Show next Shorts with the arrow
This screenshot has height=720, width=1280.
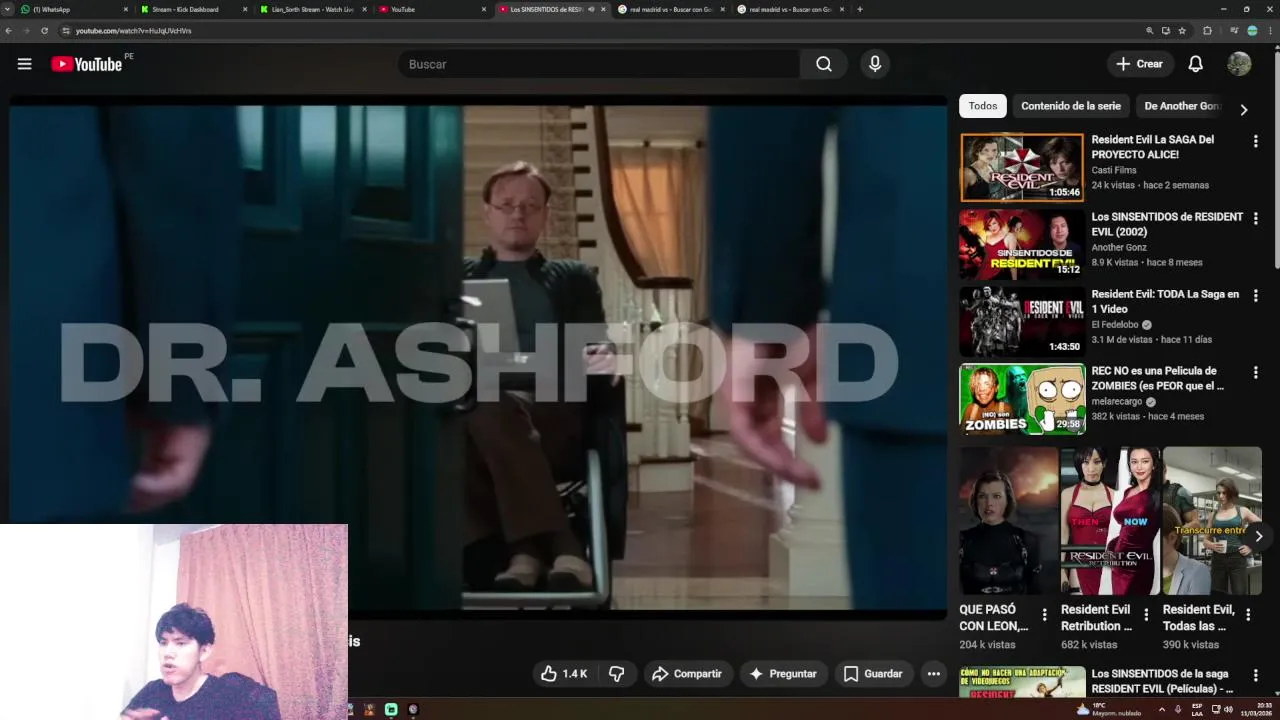[x=1259, y=536]
